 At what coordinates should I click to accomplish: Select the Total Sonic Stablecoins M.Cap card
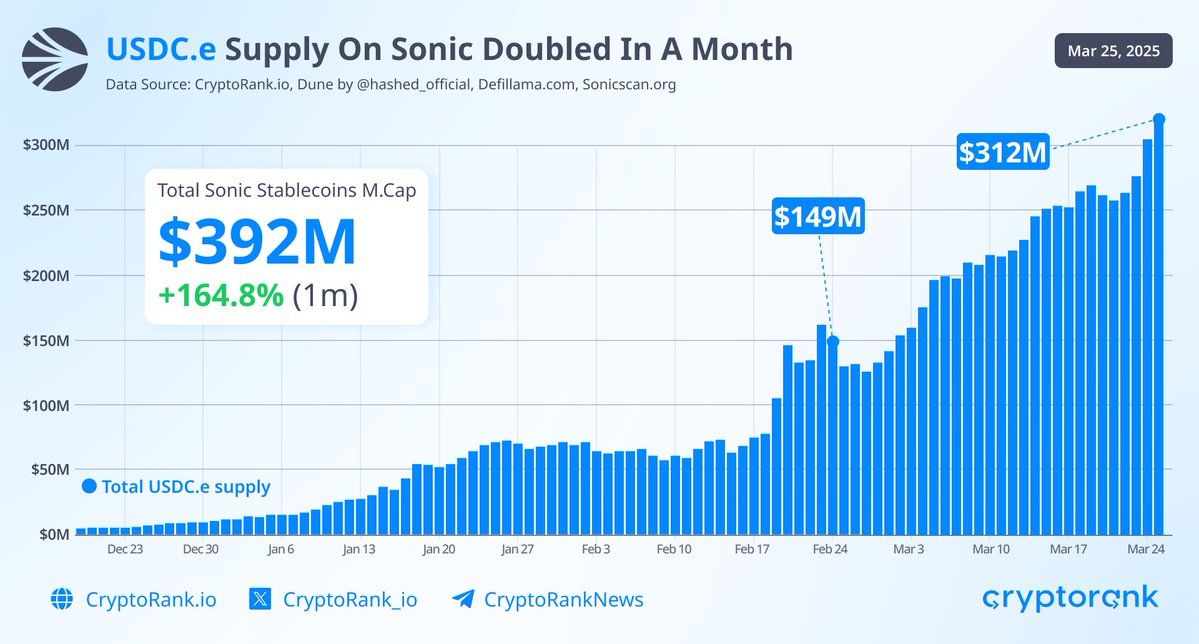[287, 246]
